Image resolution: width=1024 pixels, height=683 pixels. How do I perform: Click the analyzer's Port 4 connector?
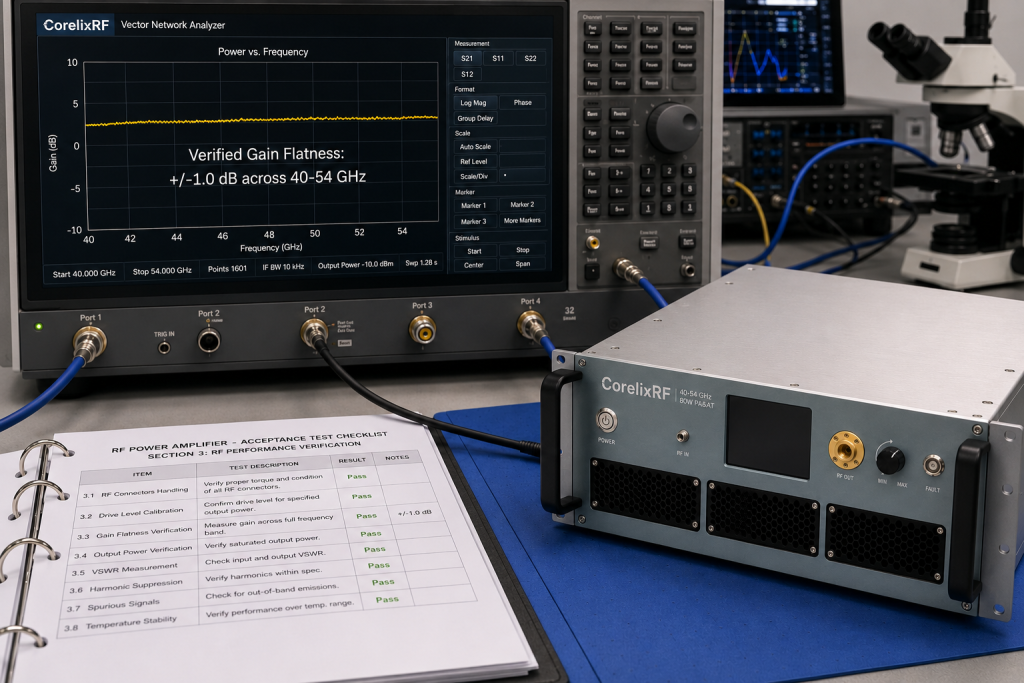(530, 323)
